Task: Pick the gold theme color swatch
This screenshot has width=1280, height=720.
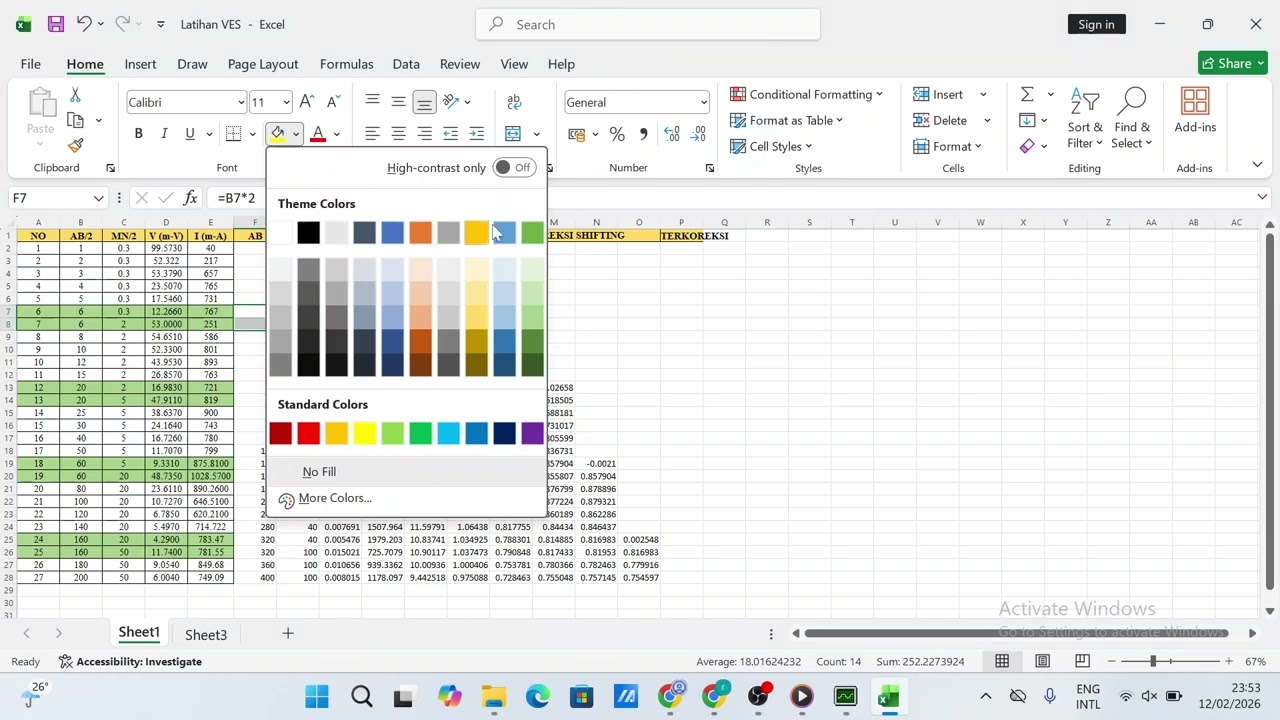Action: (476, 233)
